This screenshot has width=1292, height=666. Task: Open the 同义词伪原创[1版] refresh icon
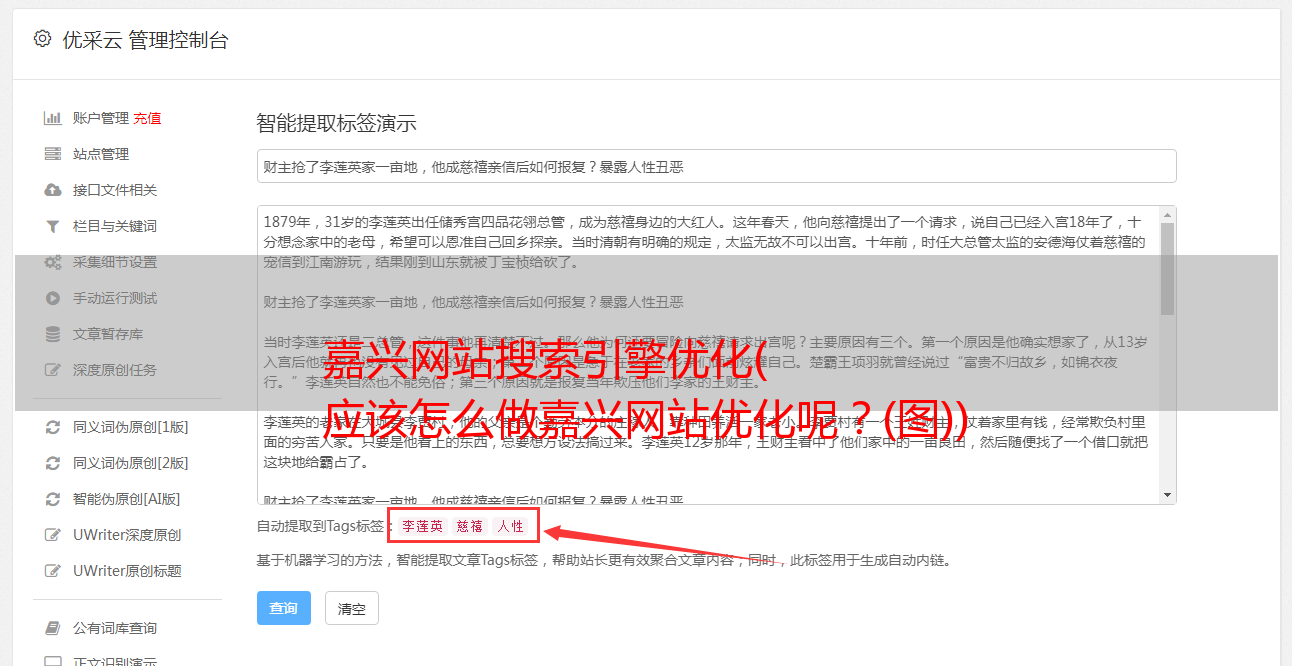point(53,427)
